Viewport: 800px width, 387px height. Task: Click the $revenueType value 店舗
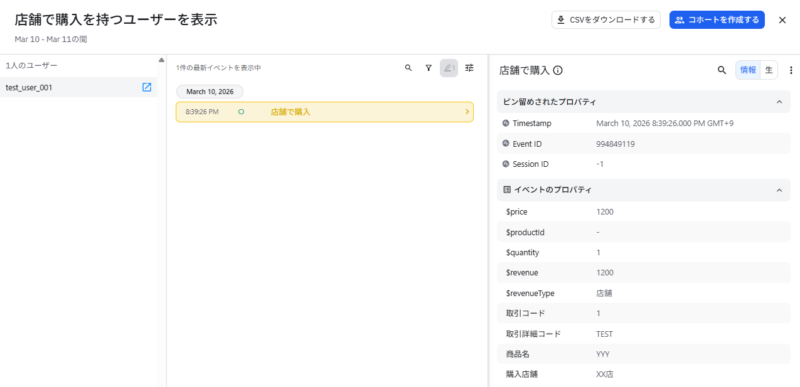pyautogui.click(x=604, y=293)
